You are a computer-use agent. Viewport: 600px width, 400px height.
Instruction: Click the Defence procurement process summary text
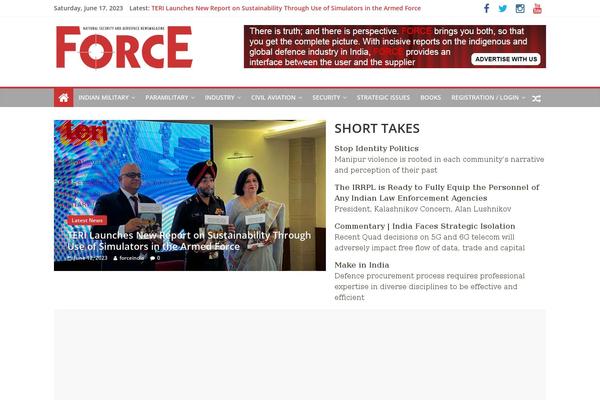[x=429, y=287]
